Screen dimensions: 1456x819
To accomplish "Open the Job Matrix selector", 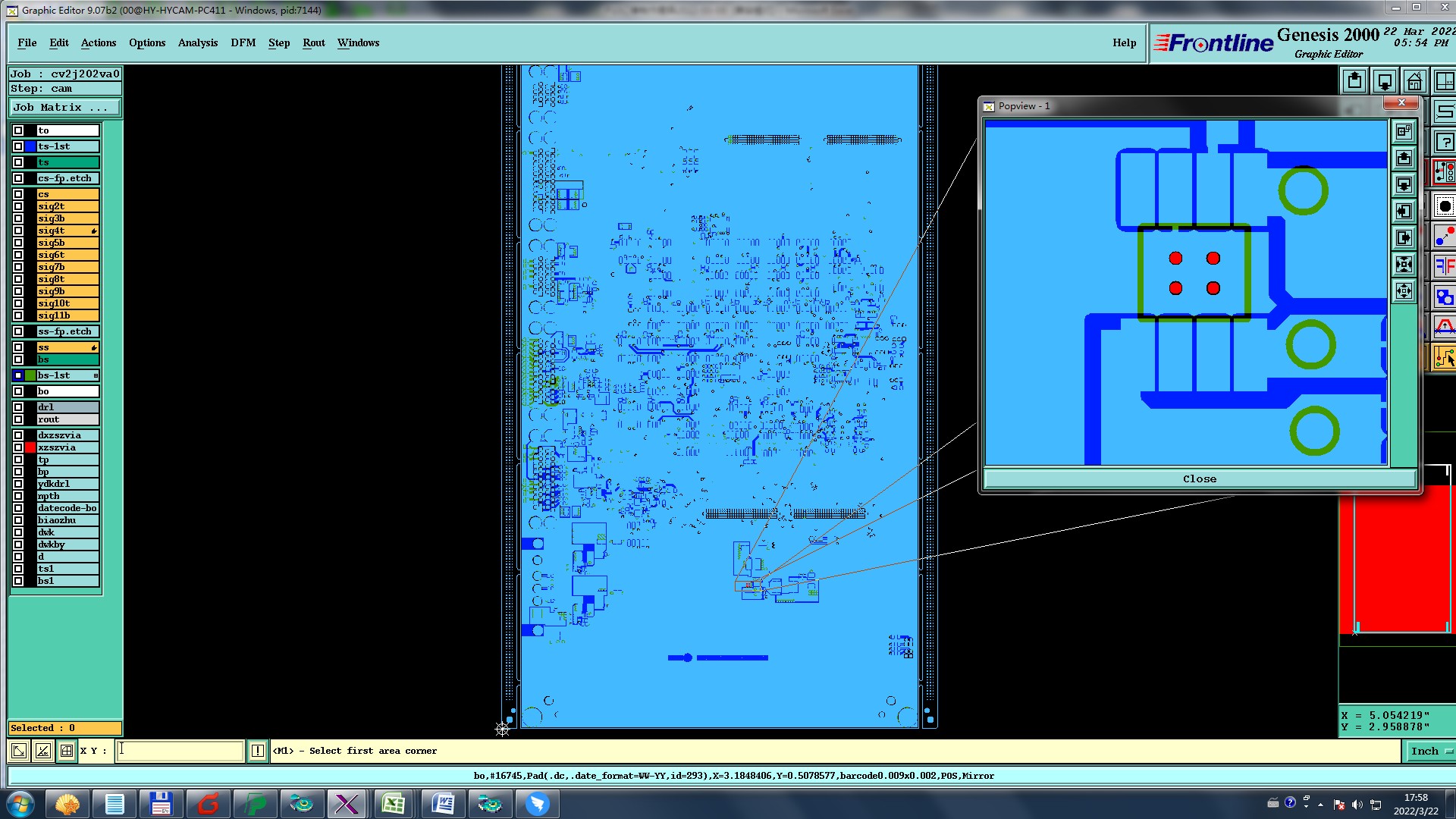I will (64, 108).
